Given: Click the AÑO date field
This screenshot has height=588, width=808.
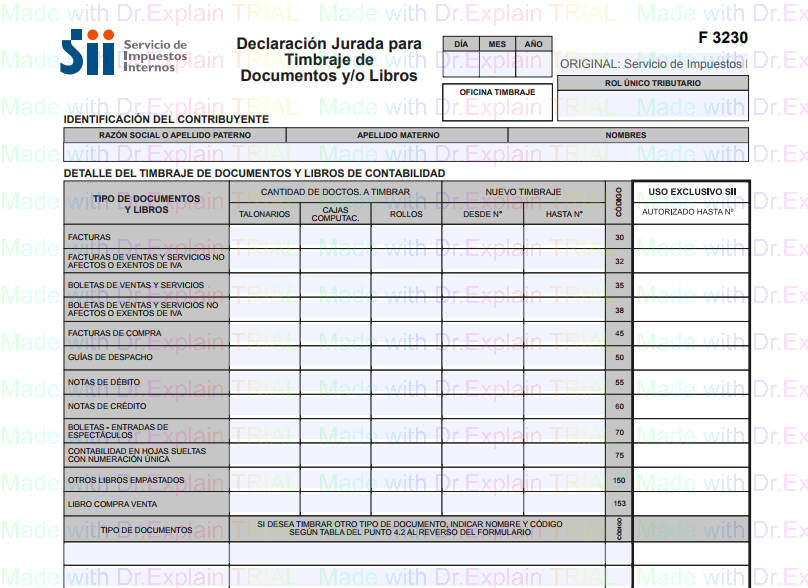Looking at the screenshot, I should (534, 64).
